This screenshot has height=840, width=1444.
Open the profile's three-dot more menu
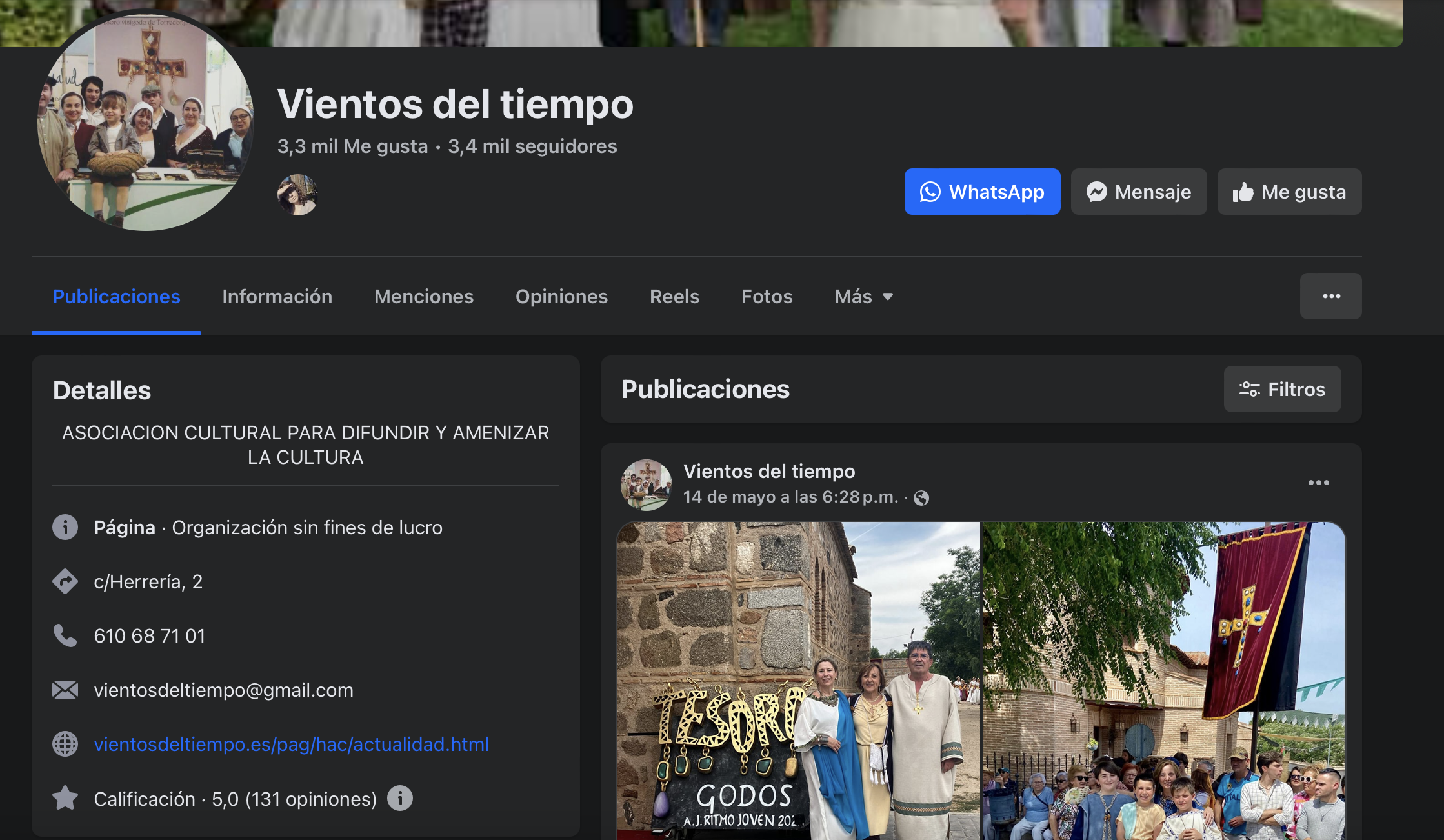[1330, 296]
